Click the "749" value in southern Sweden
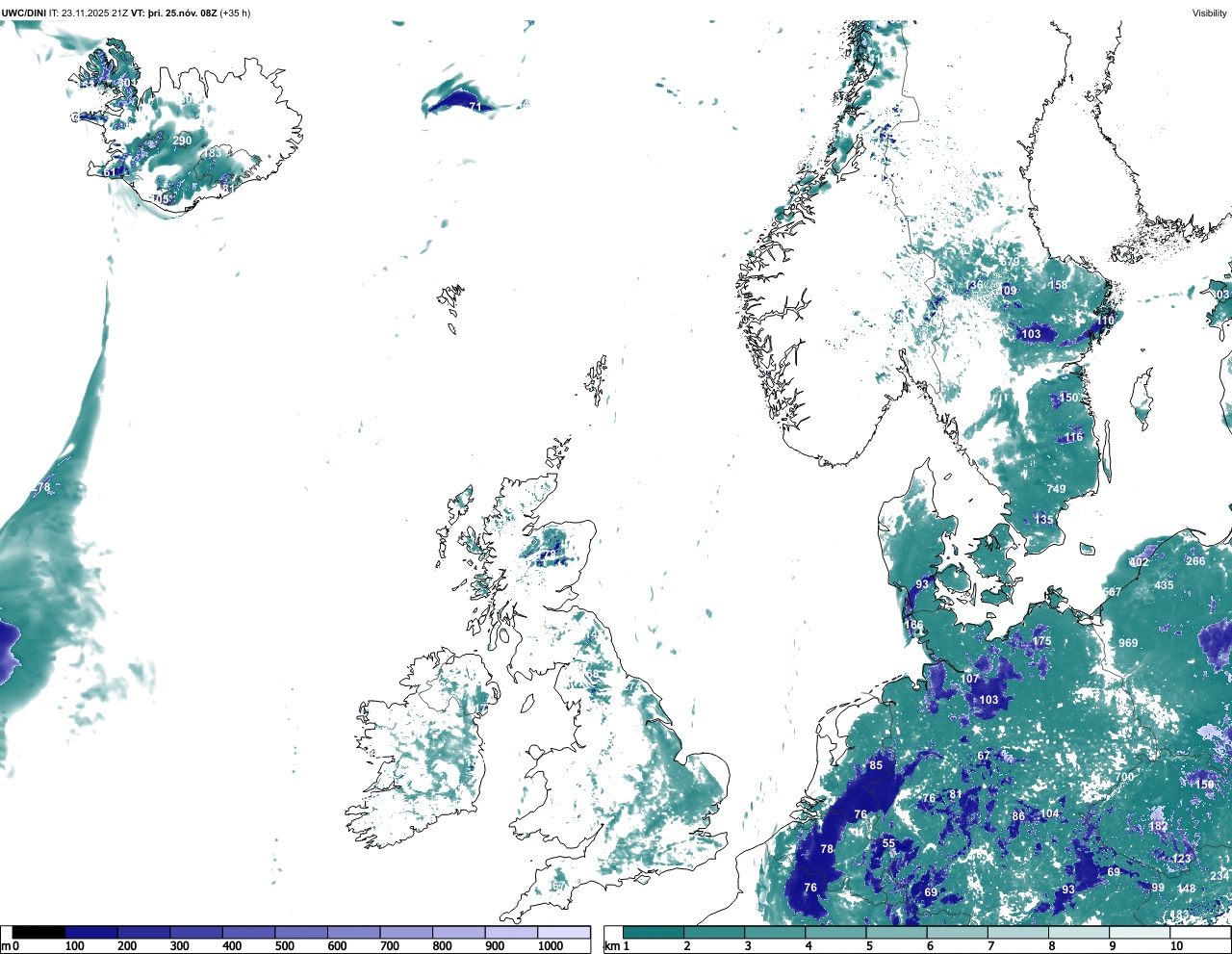 click(x=1056, y=489)
